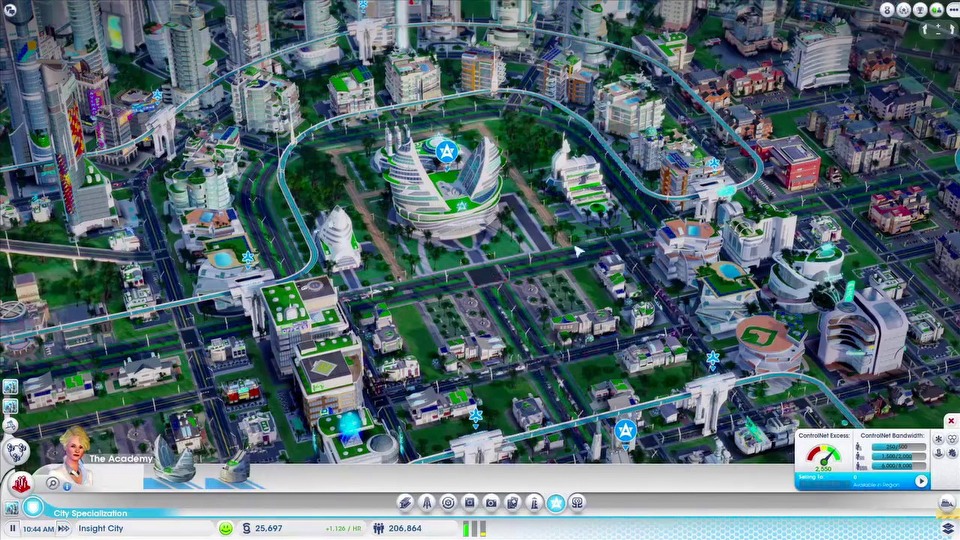Click the fast-forward speed arrows
960x540 pixels.
tap(64, 528)
